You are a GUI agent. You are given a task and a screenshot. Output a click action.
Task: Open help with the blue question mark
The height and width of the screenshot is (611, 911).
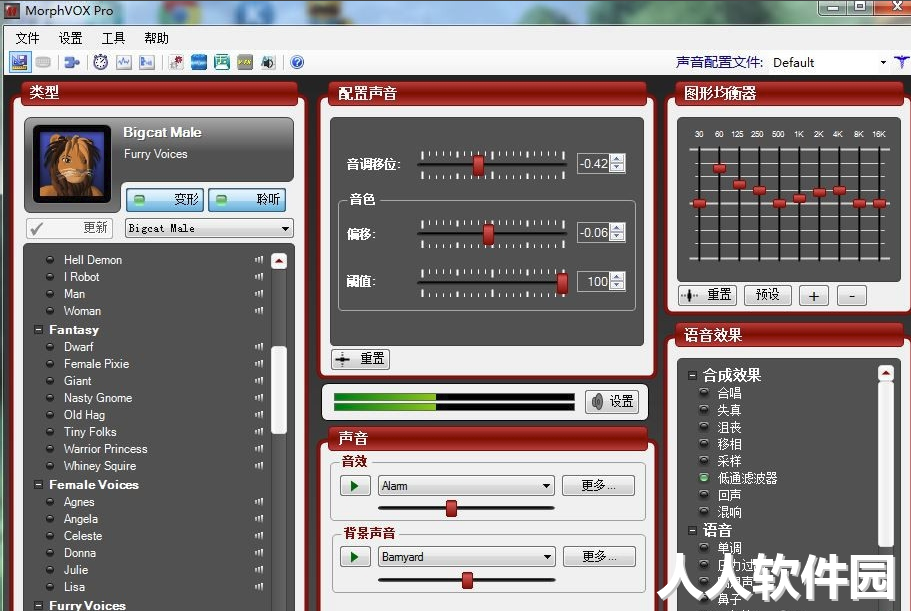click(297, 62)
